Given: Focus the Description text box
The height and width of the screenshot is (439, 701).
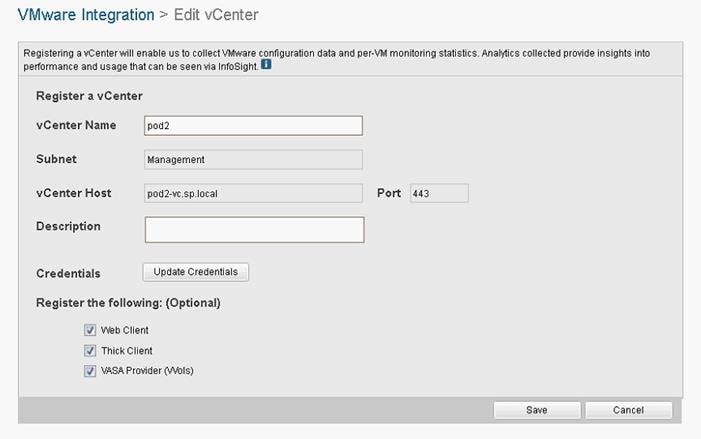Looking at the screenshot, I should click(254, 230).
